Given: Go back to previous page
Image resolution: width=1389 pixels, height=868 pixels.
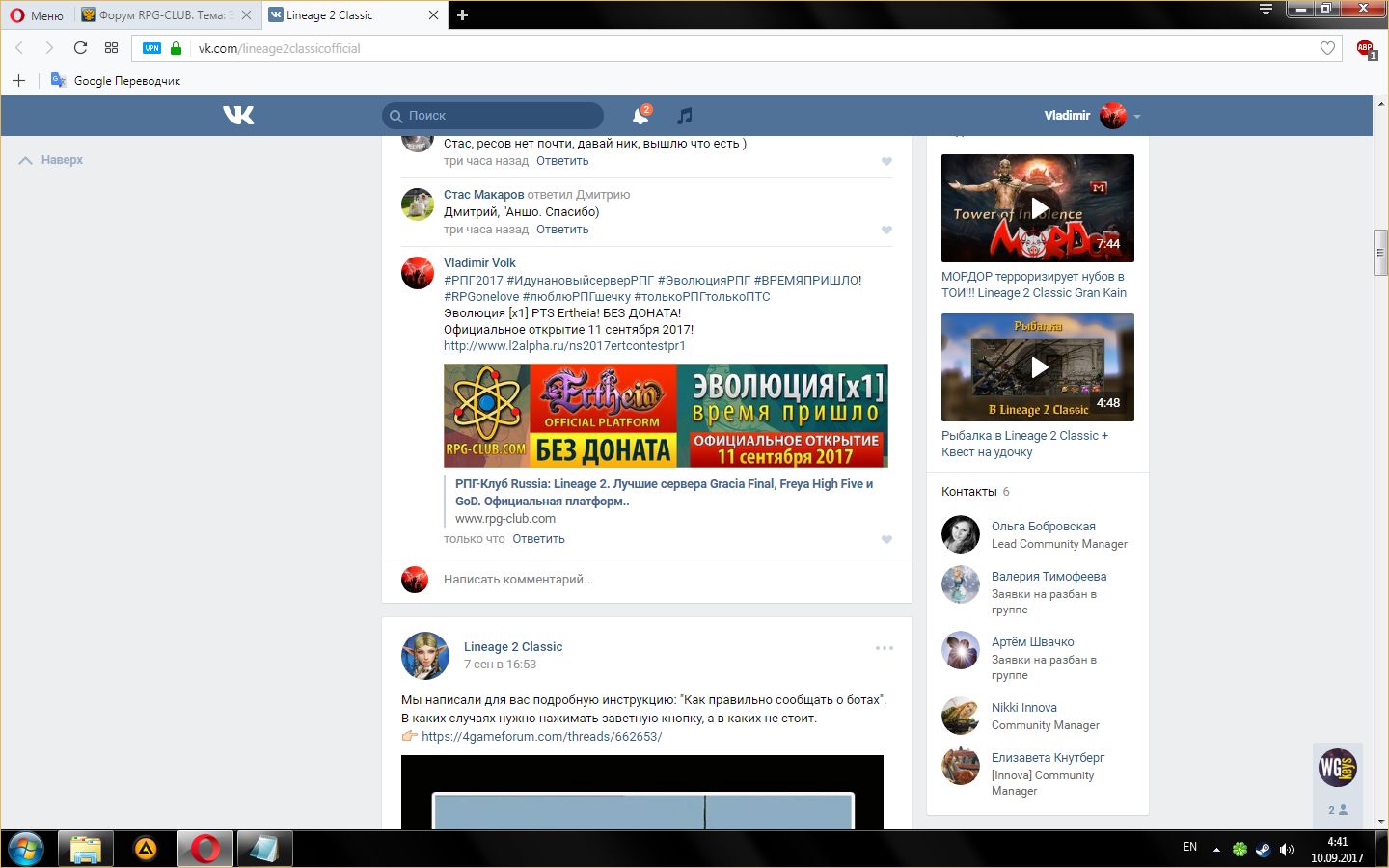Looking at the screenshot, I should tap(19, 48).
